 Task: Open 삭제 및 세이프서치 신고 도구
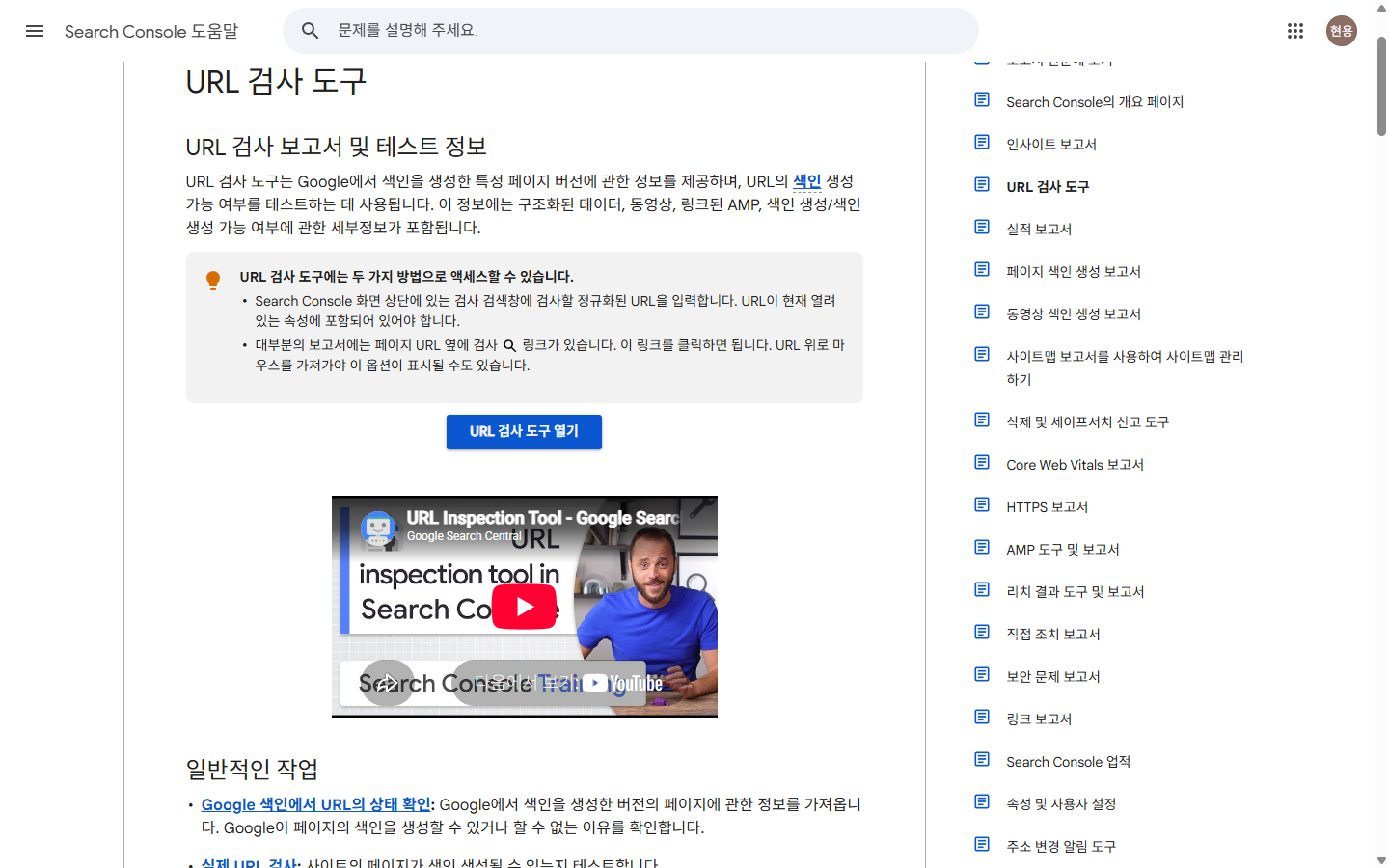click(1087, 422)
